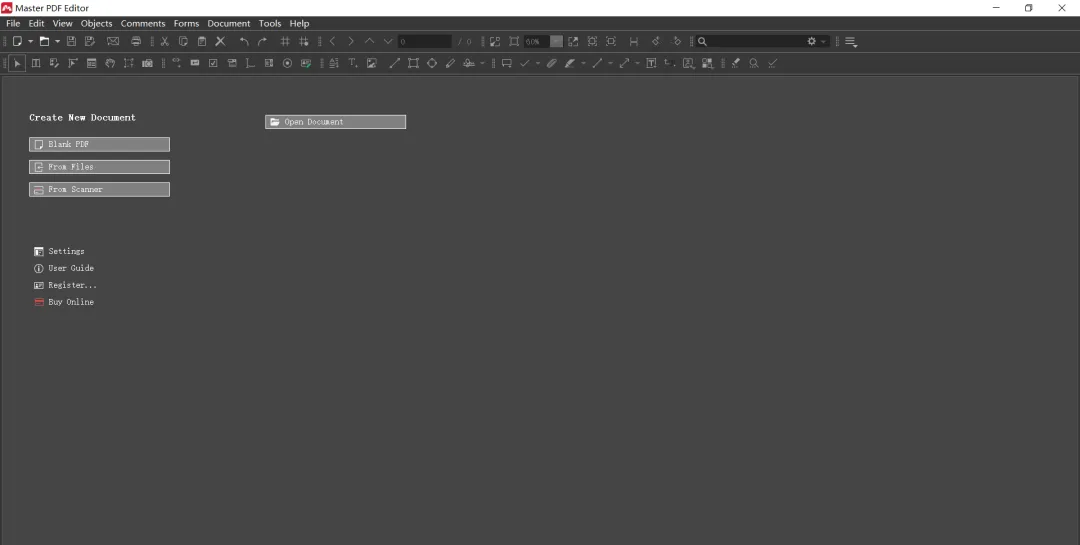
Task: Click the Cut scissors icon
Action: pos(165,41)
